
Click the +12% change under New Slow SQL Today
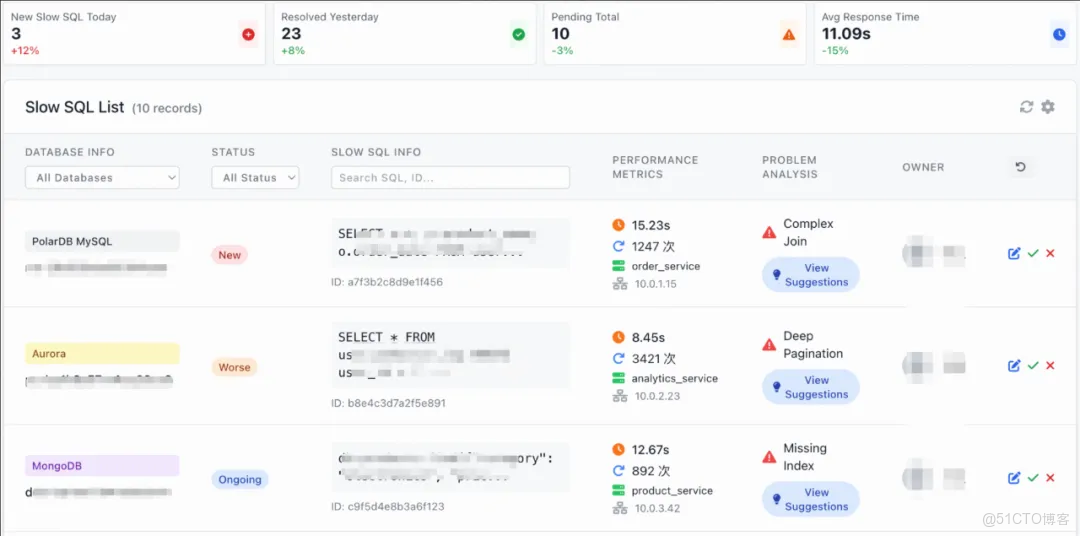[25, 50]
